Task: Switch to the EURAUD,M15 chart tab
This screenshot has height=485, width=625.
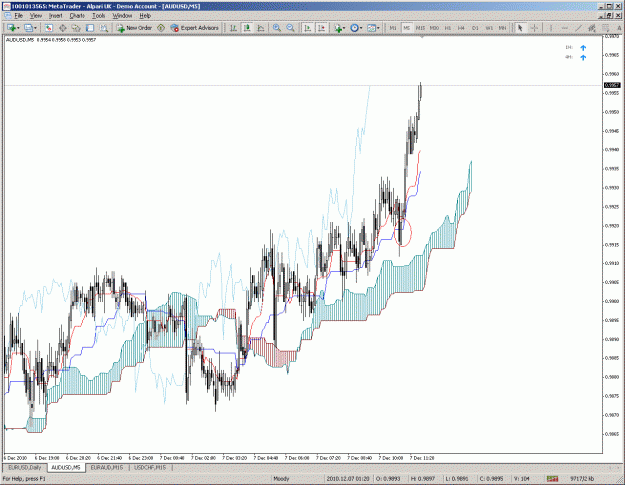Action: tap(107, 467)
